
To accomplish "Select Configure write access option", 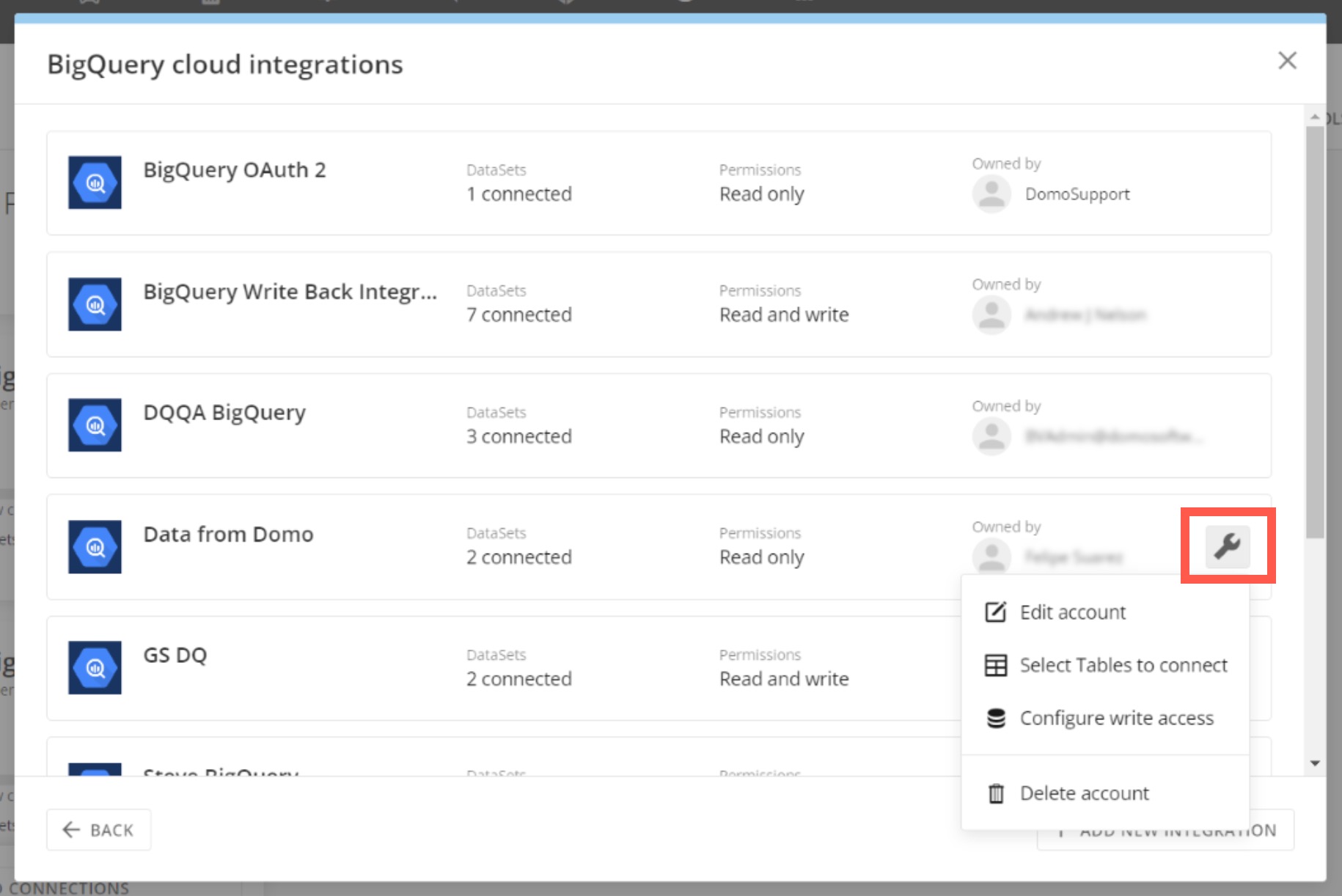I will click(x=1115, y=718).
